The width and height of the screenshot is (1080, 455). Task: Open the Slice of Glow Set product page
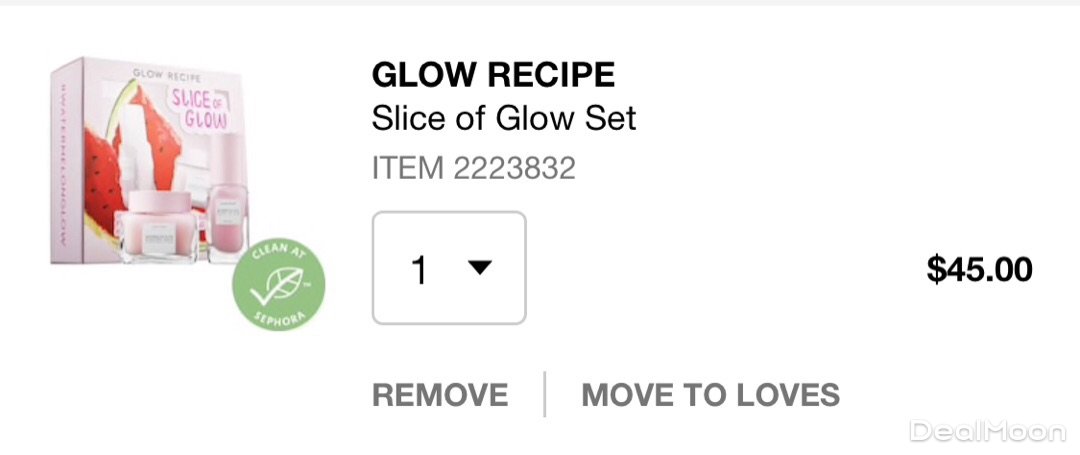click(503, 119)
